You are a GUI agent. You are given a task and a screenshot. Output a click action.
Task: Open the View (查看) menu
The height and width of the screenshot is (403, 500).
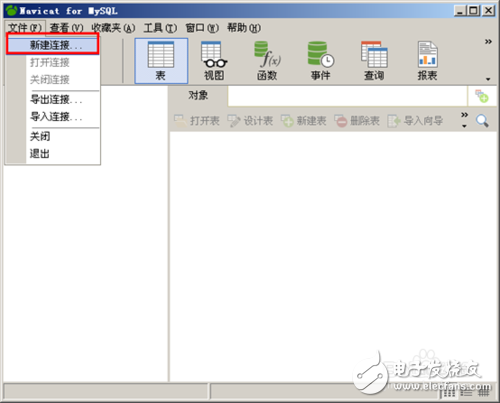(66, 28)
